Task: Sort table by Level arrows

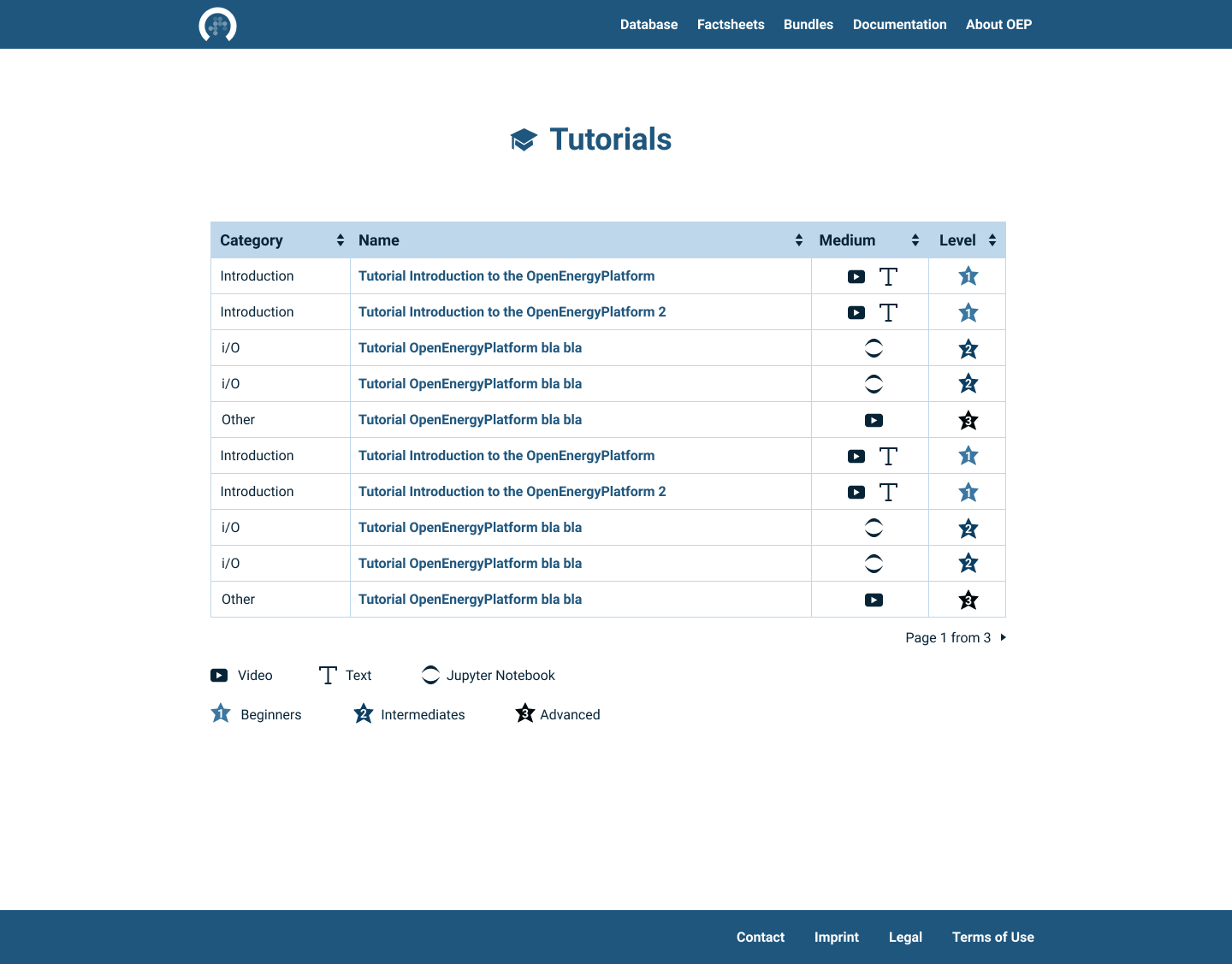Action: (992, 240)
